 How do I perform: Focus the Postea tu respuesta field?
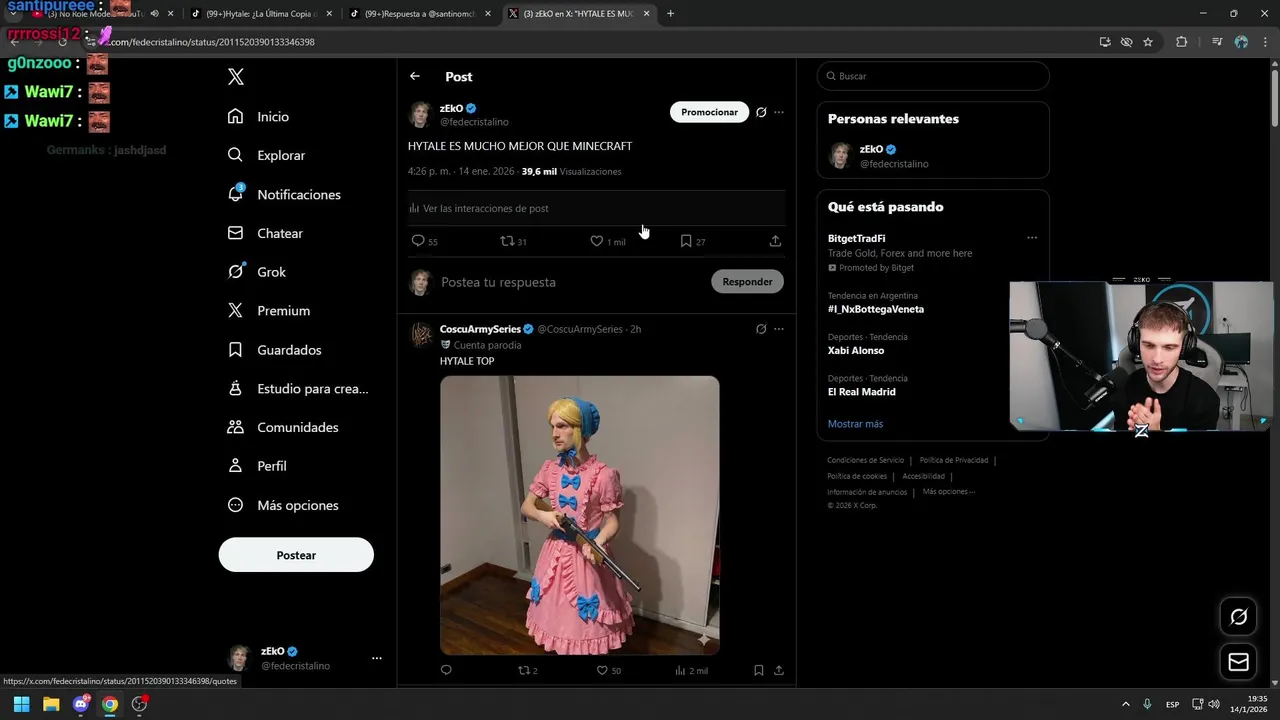570,282
